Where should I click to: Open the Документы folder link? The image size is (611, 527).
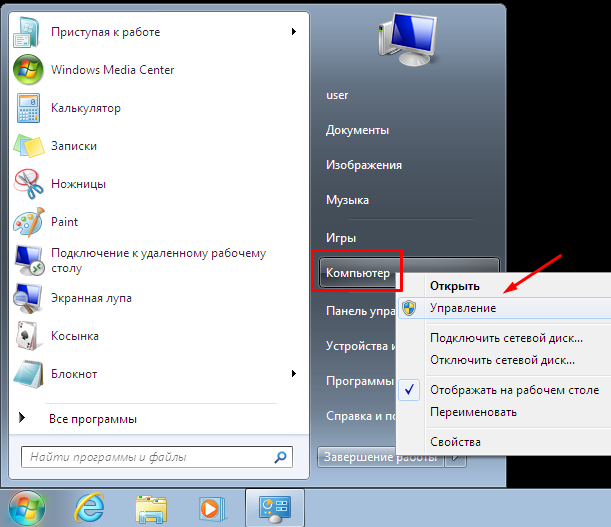[357, 130]
